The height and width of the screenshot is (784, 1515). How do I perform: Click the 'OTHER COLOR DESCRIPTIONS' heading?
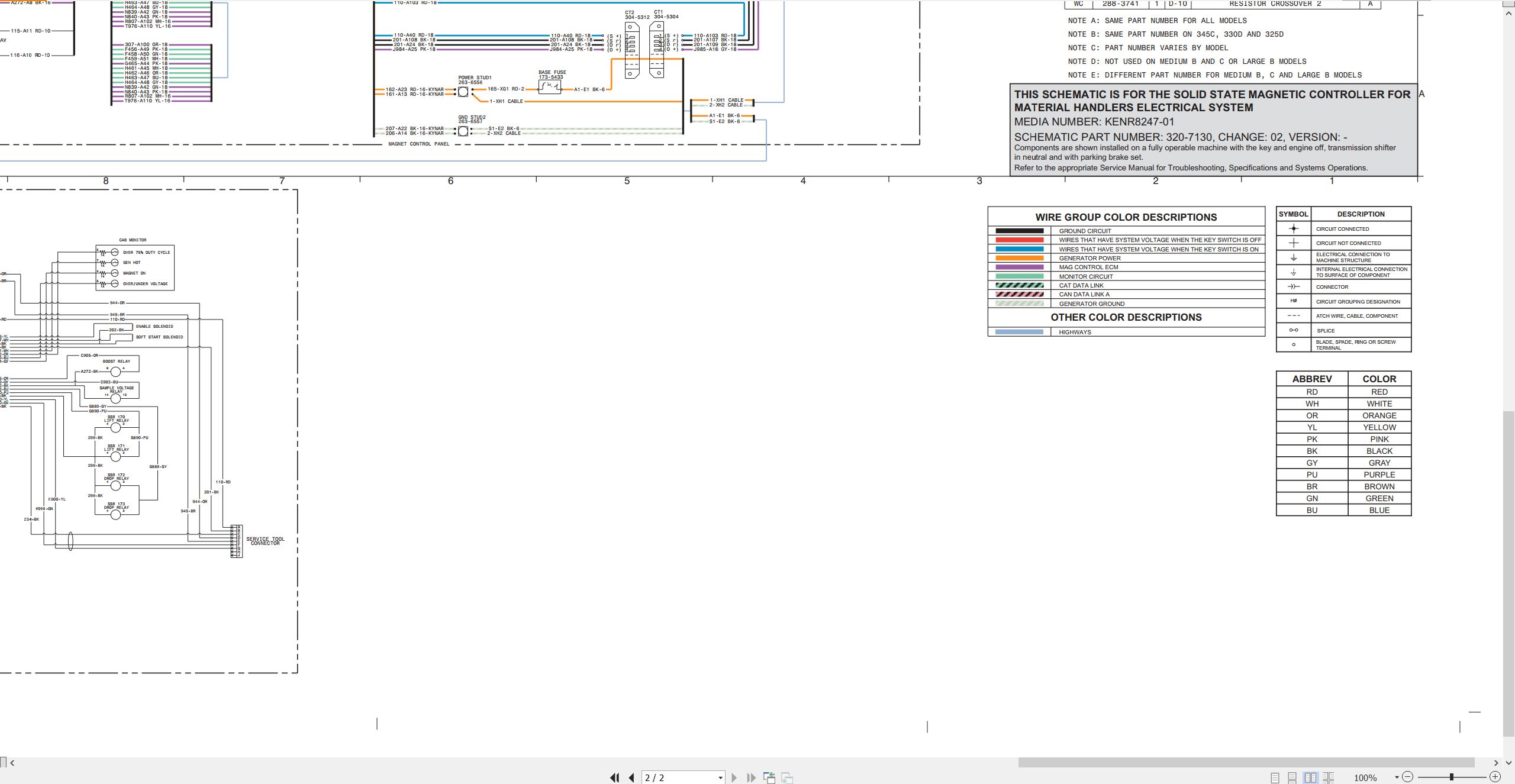1126,317
